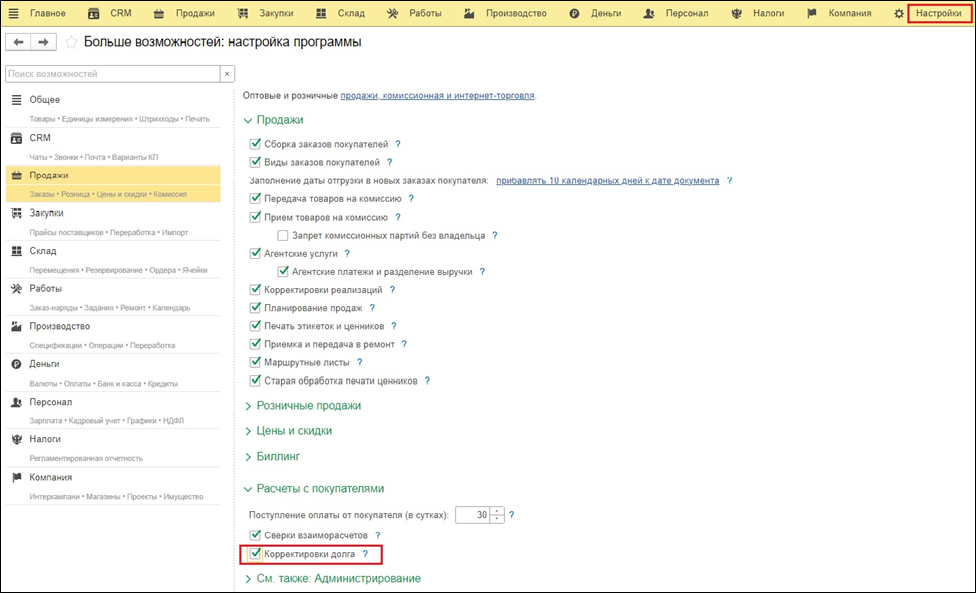
Task: Click help question mark next to Корректировки долга
Action: [365, 554]
